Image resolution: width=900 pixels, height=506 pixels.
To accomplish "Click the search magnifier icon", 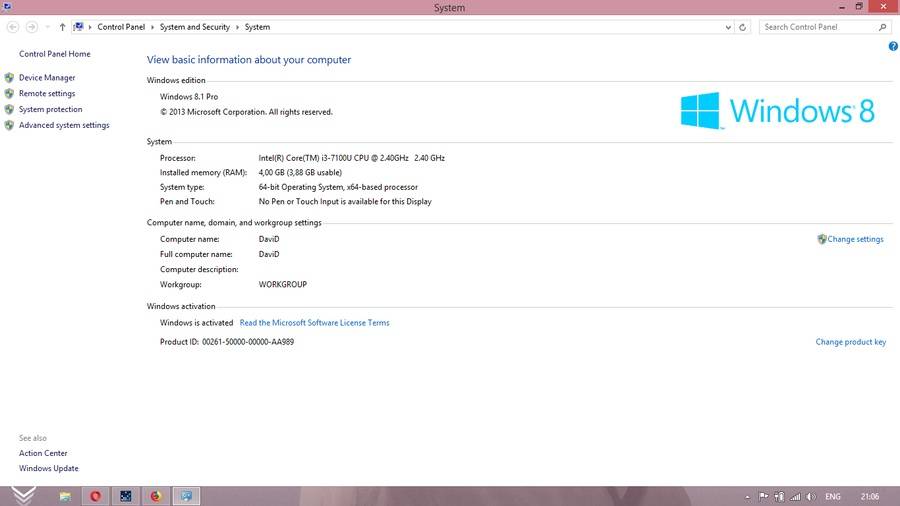I will click(882, 27).
